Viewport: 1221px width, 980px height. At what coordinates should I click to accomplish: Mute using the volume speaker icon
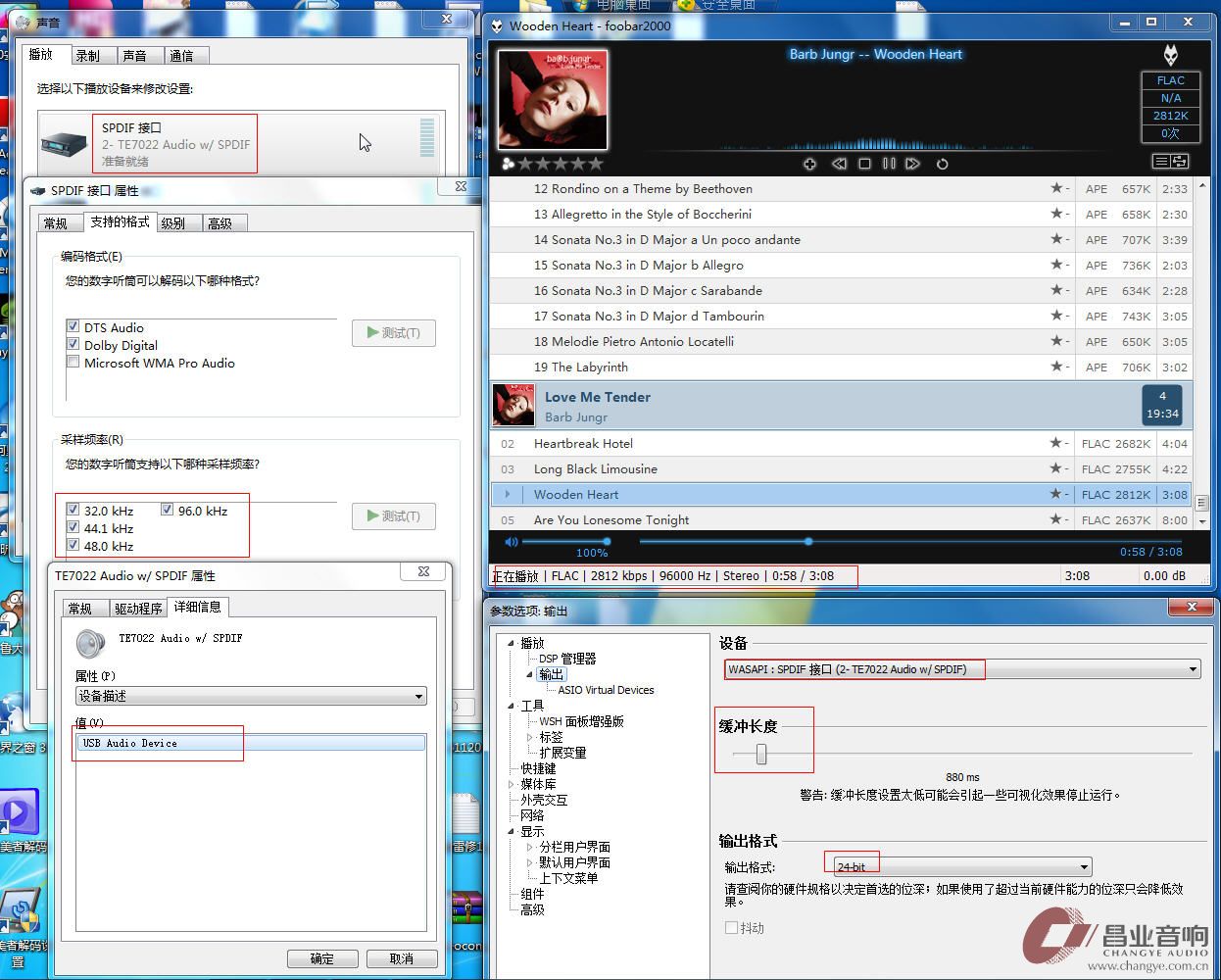[511, 541]
